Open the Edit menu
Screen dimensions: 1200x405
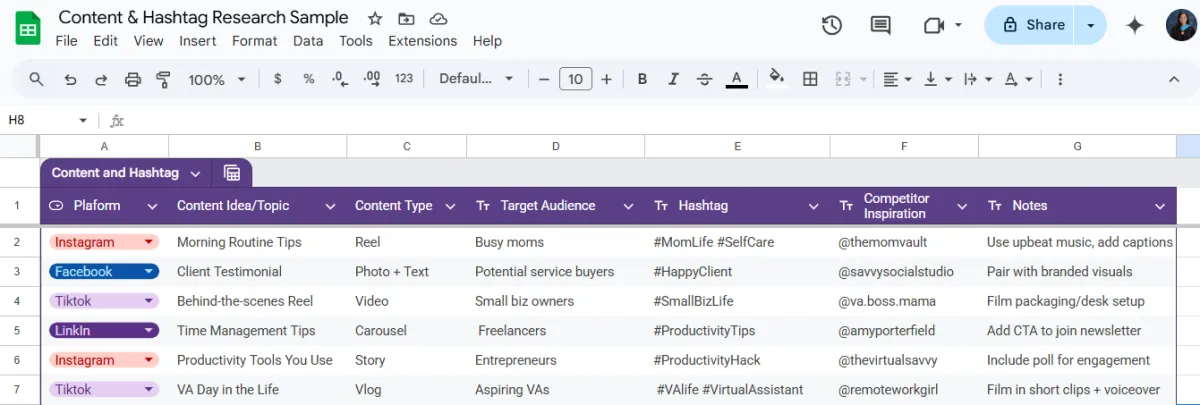tap(105, 41)
